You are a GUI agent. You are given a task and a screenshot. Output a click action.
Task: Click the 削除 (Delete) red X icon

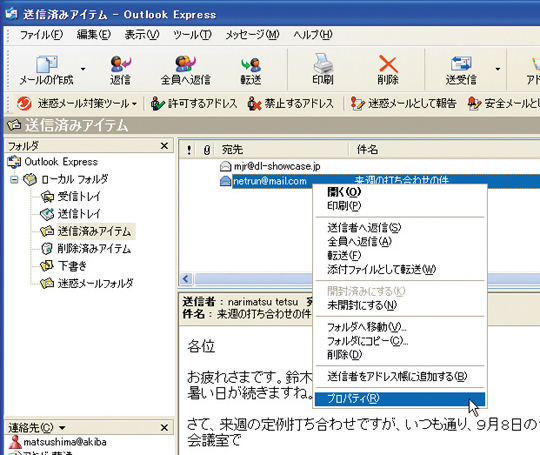pos(388,64)
